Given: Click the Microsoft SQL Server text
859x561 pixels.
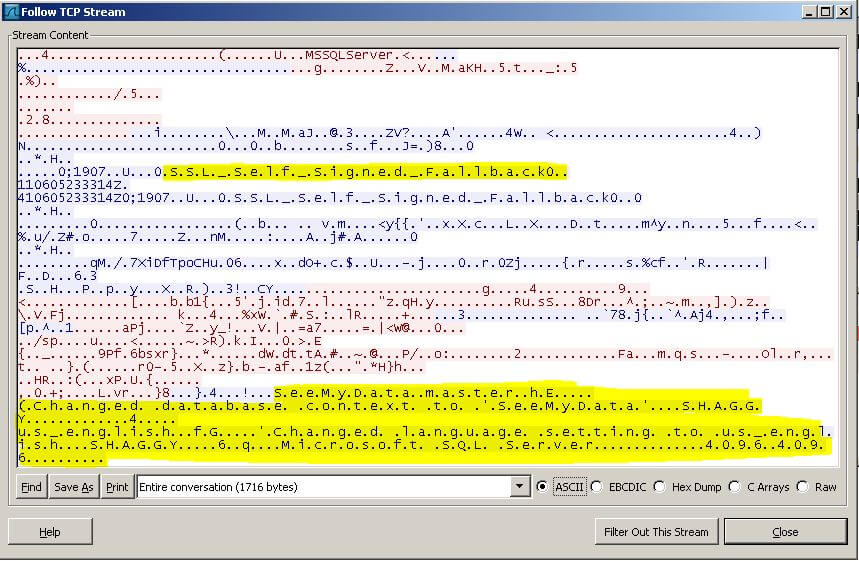Looking at the screenshot, I should pyautogui.click(x=438, y=445).
